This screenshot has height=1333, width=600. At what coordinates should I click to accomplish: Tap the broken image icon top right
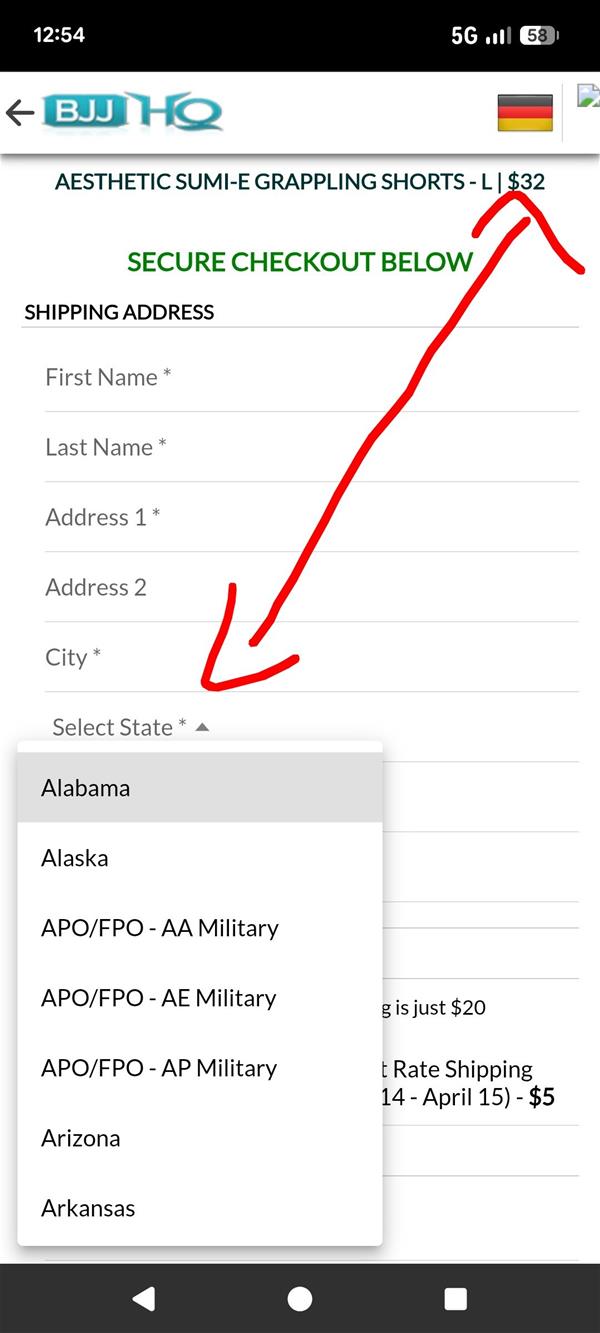[x=589, y=97]
